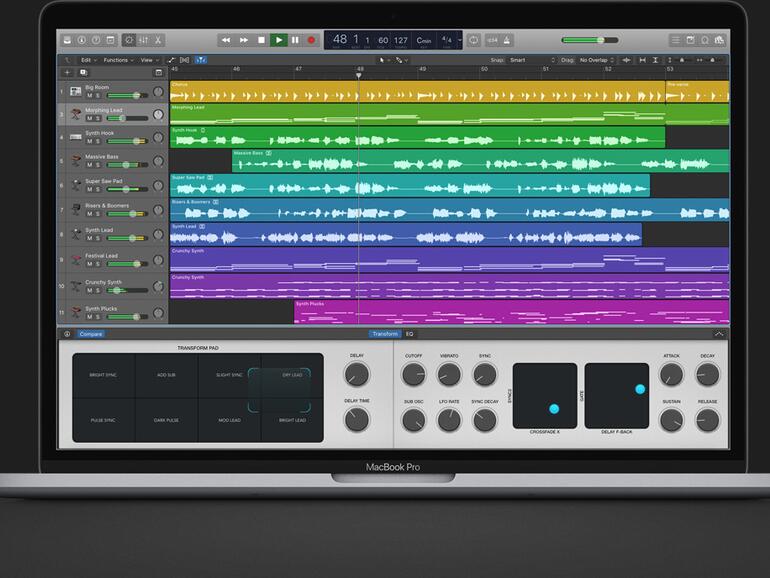Toggle the Smart Controls dial icon
This screenshot has height=578, width=770.
tap(129, 40)
